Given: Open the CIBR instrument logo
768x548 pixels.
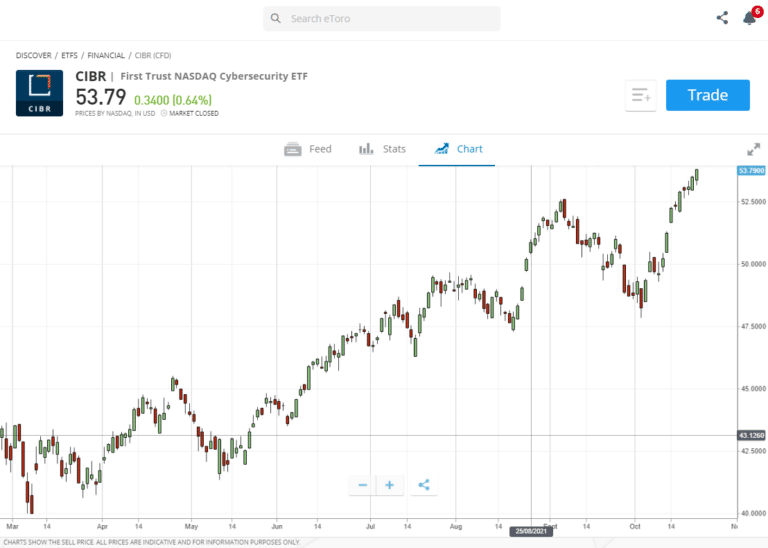Looking at the screenshot, I should tap(39, 93).
